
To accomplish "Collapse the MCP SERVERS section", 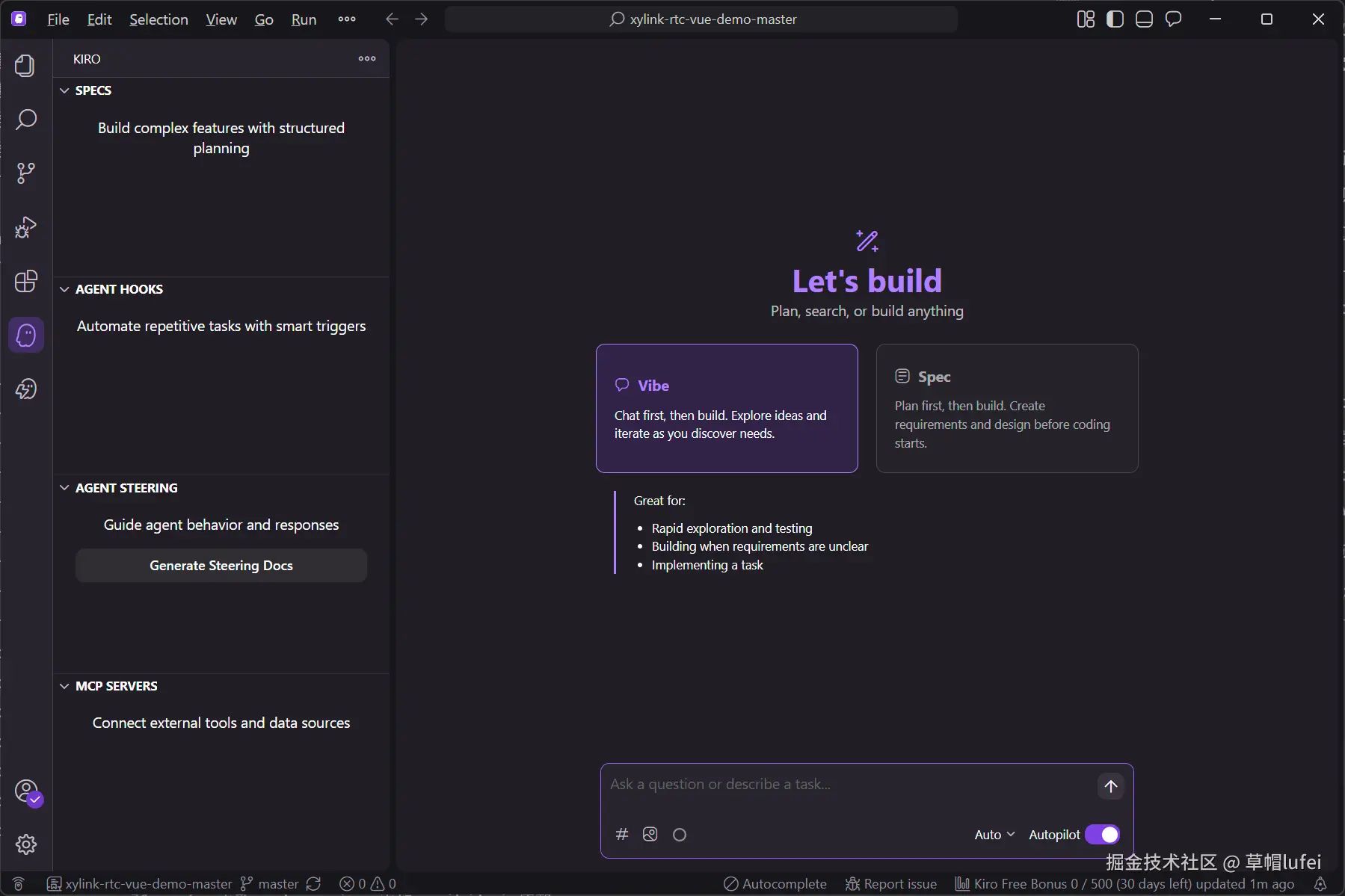I will point(64,686).
